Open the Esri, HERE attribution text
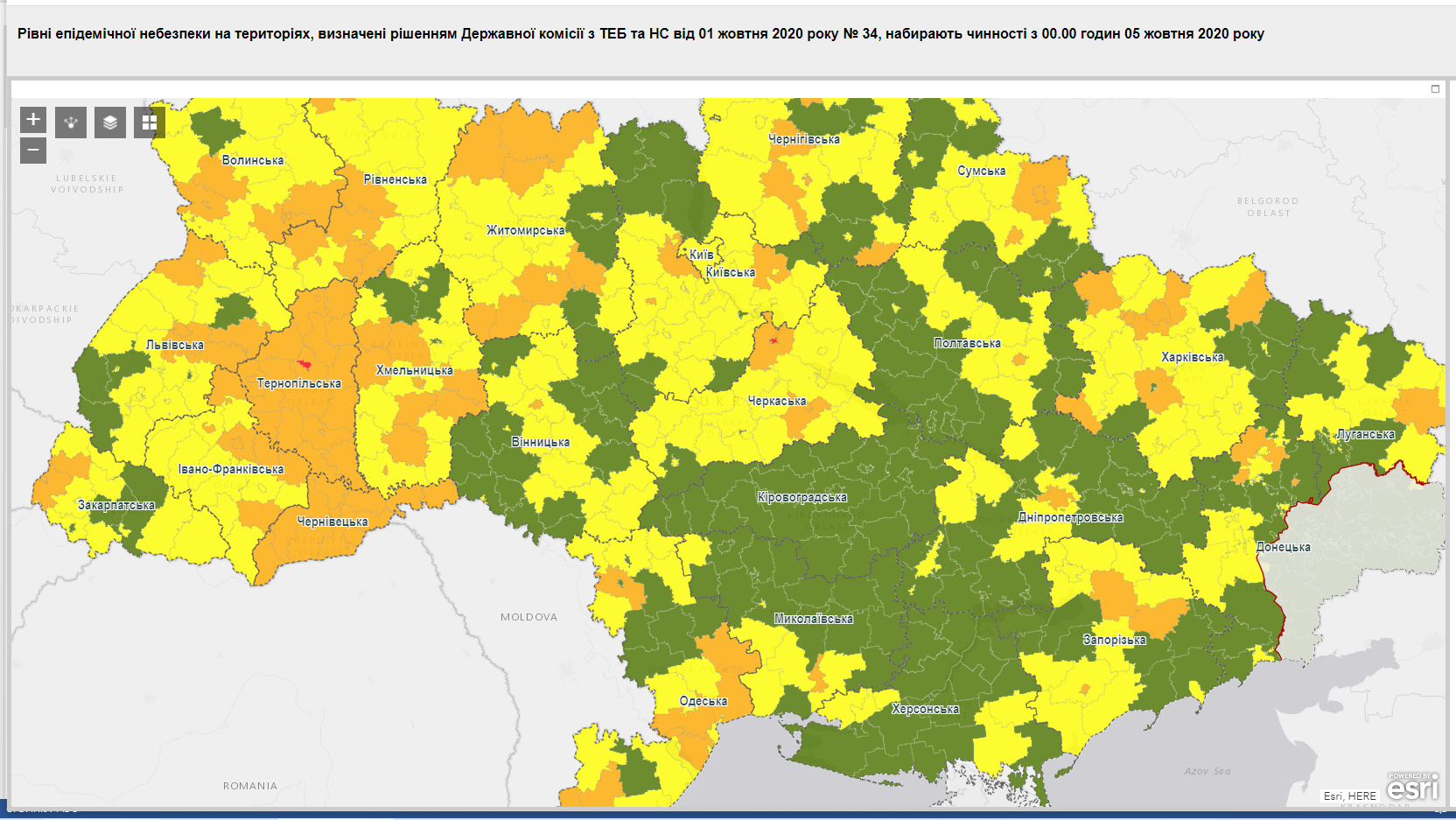Screen dimensions: 1456x820 coord(1349,795)
